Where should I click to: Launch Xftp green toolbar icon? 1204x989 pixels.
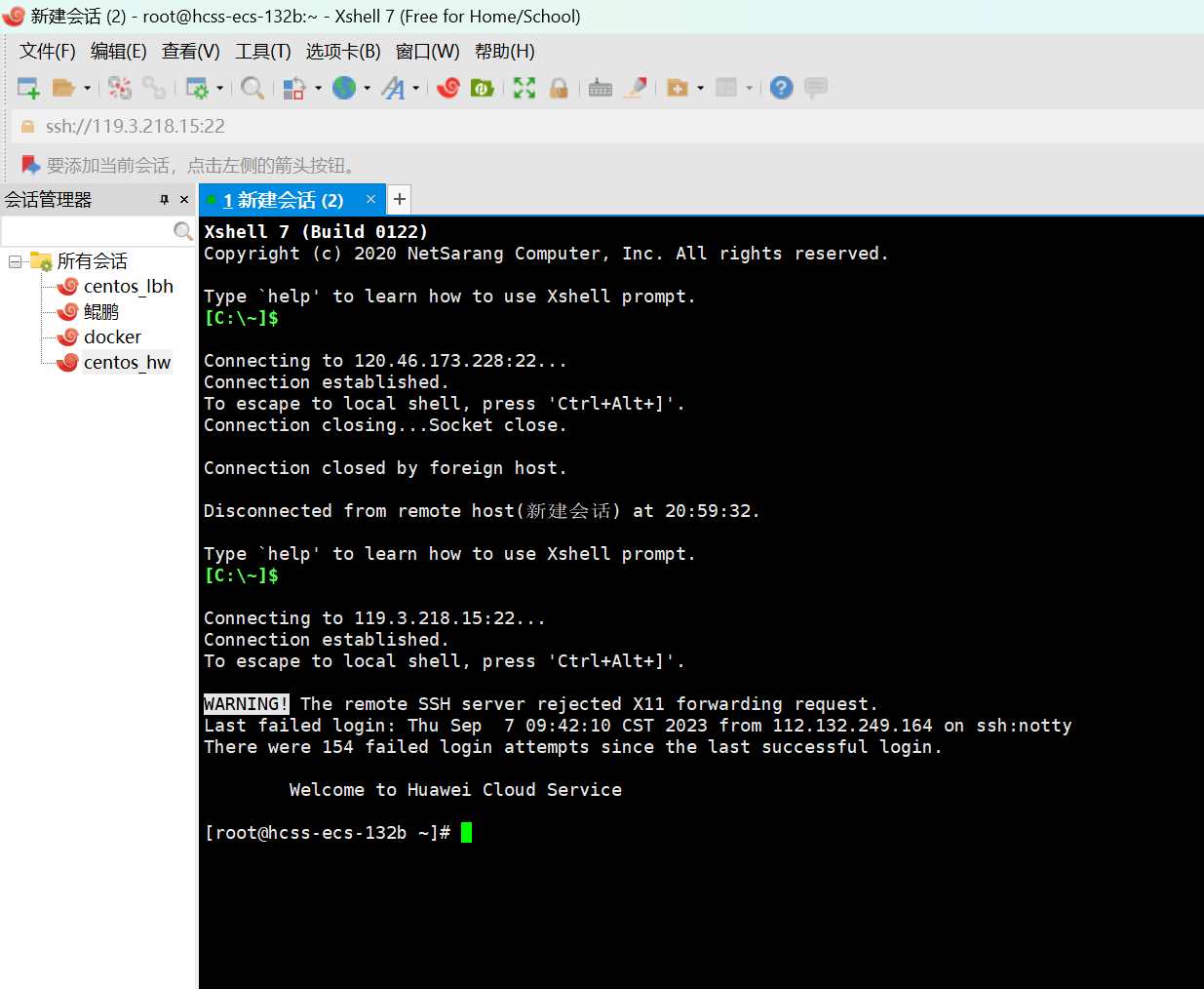pyautogui.click(x=483, y=88)
